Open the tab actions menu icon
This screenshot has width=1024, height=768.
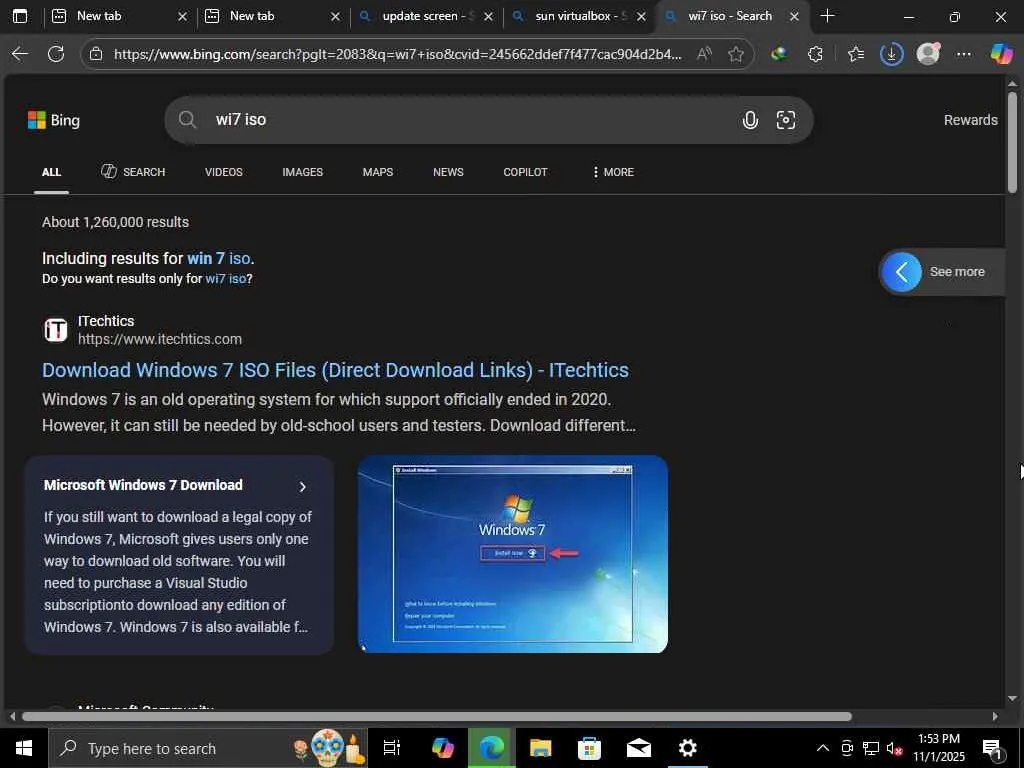point(20,16)
